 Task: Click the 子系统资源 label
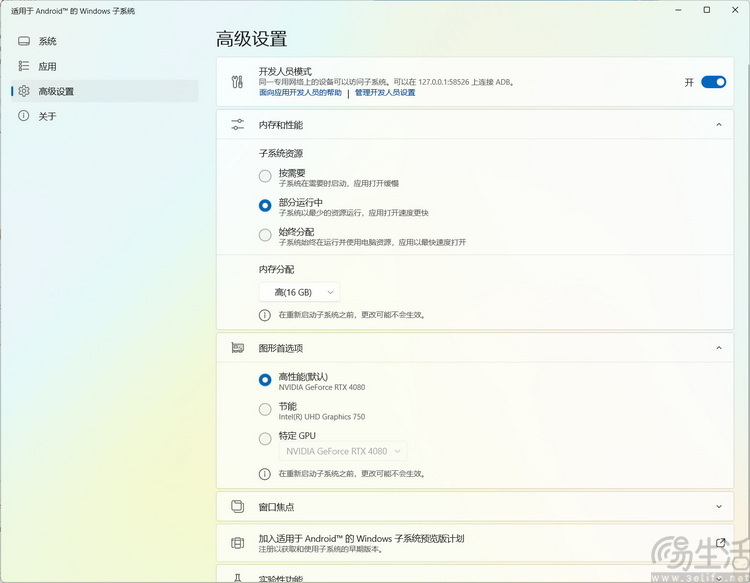click(281, 154)
